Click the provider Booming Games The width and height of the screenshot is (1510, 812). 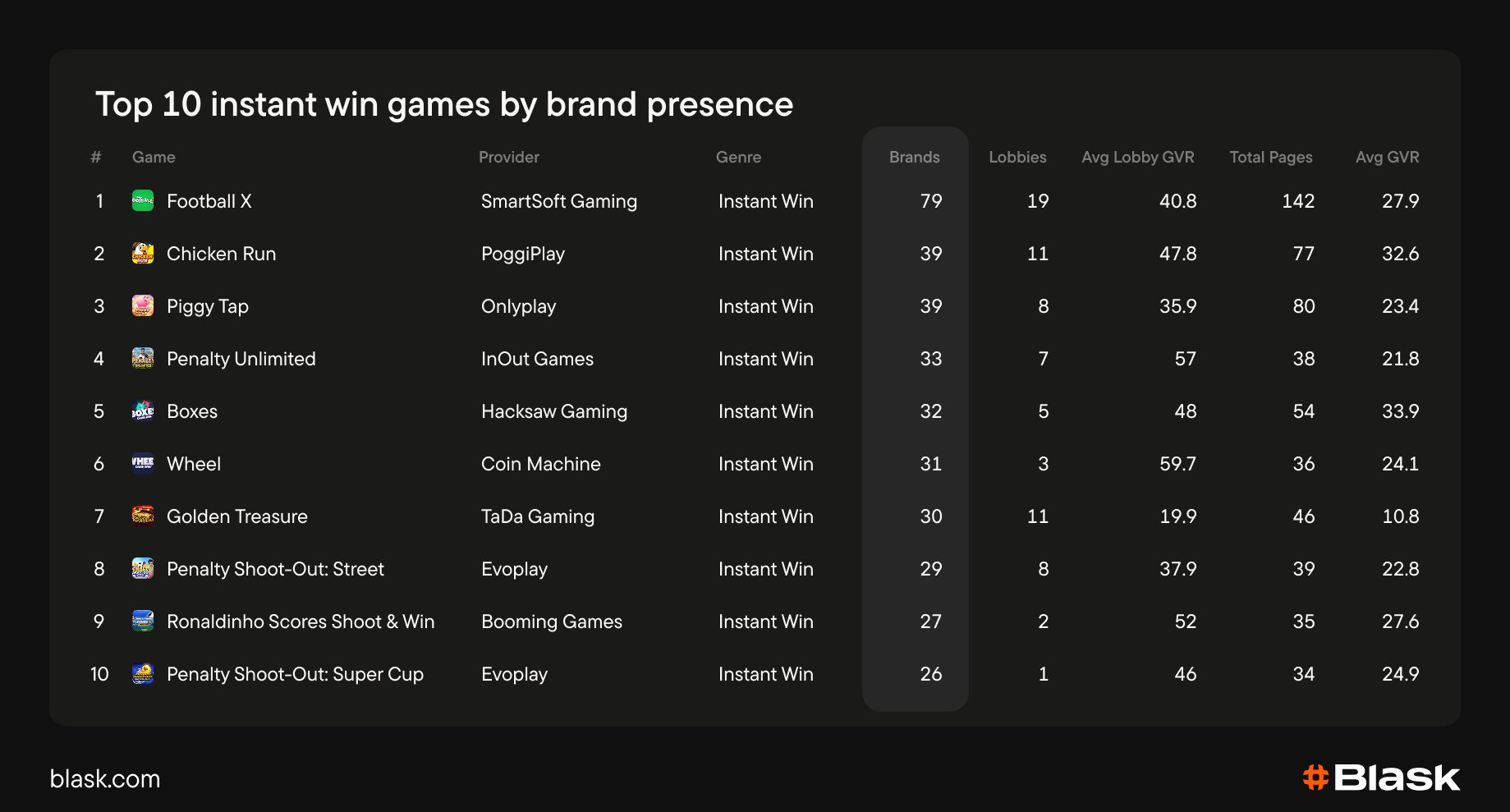click(x=552, y=622)
